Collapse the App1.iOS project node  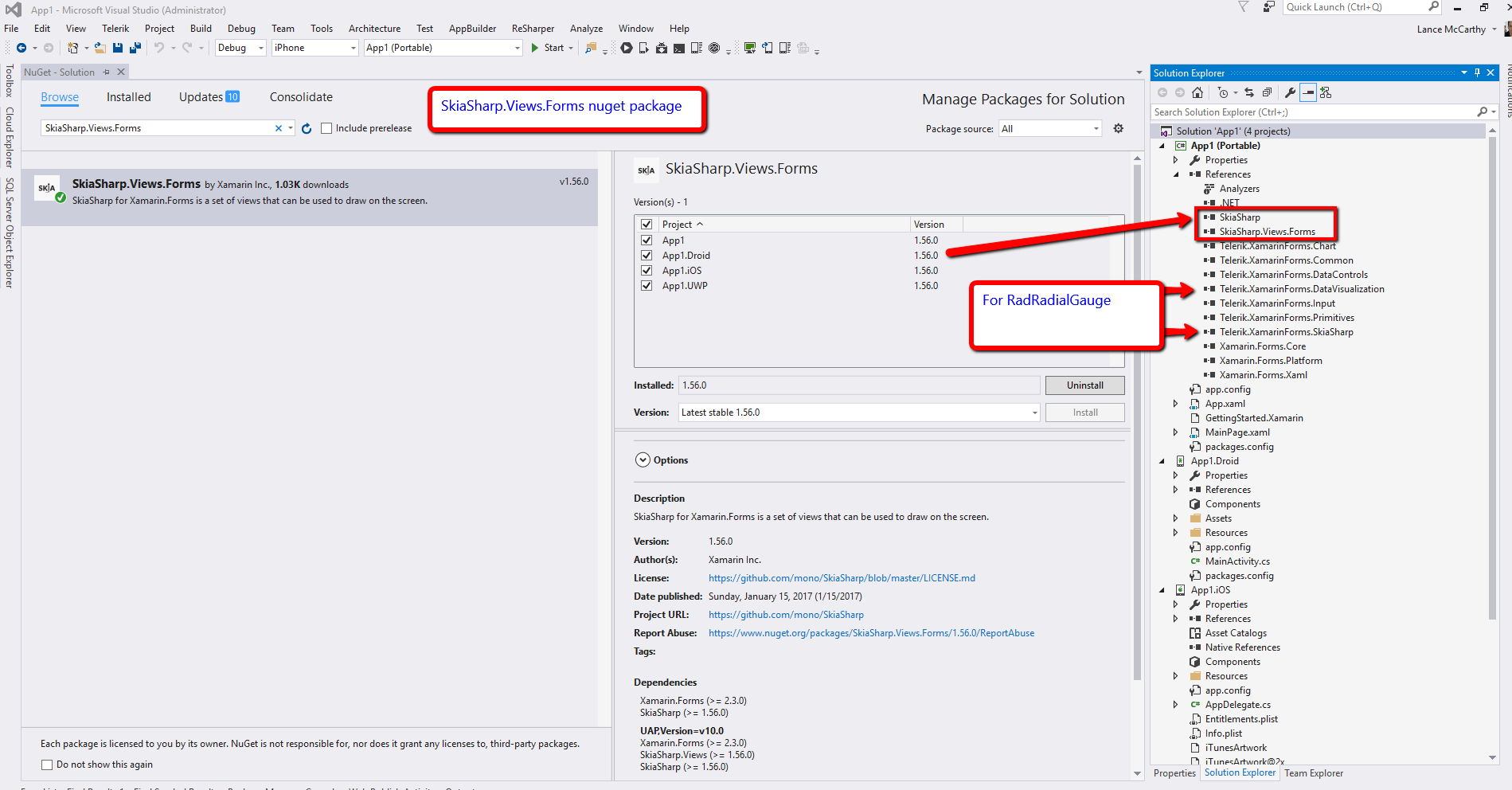[1162, 590]
